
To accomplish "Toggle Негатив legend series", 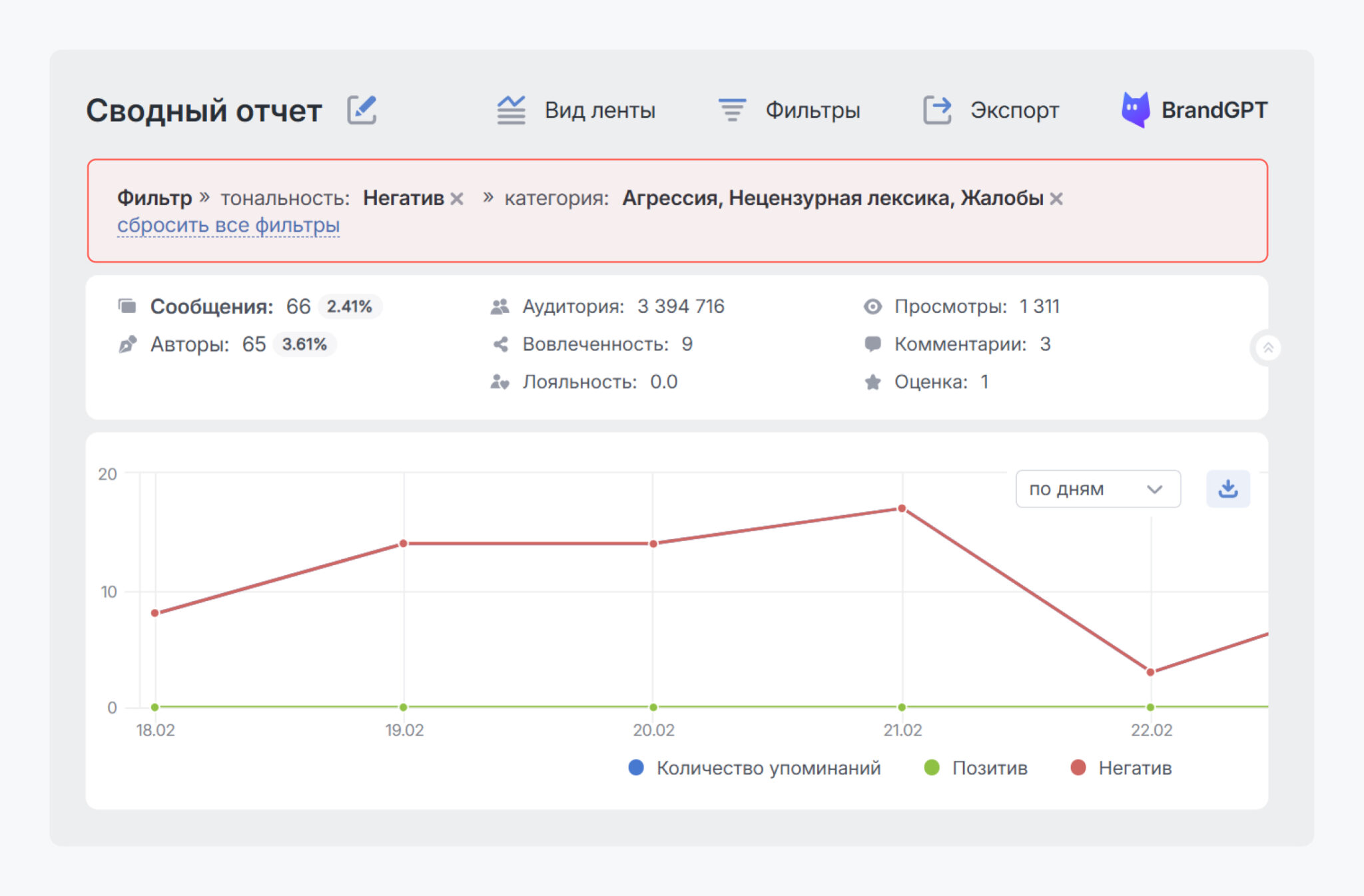I will [x=1121, y=768].
